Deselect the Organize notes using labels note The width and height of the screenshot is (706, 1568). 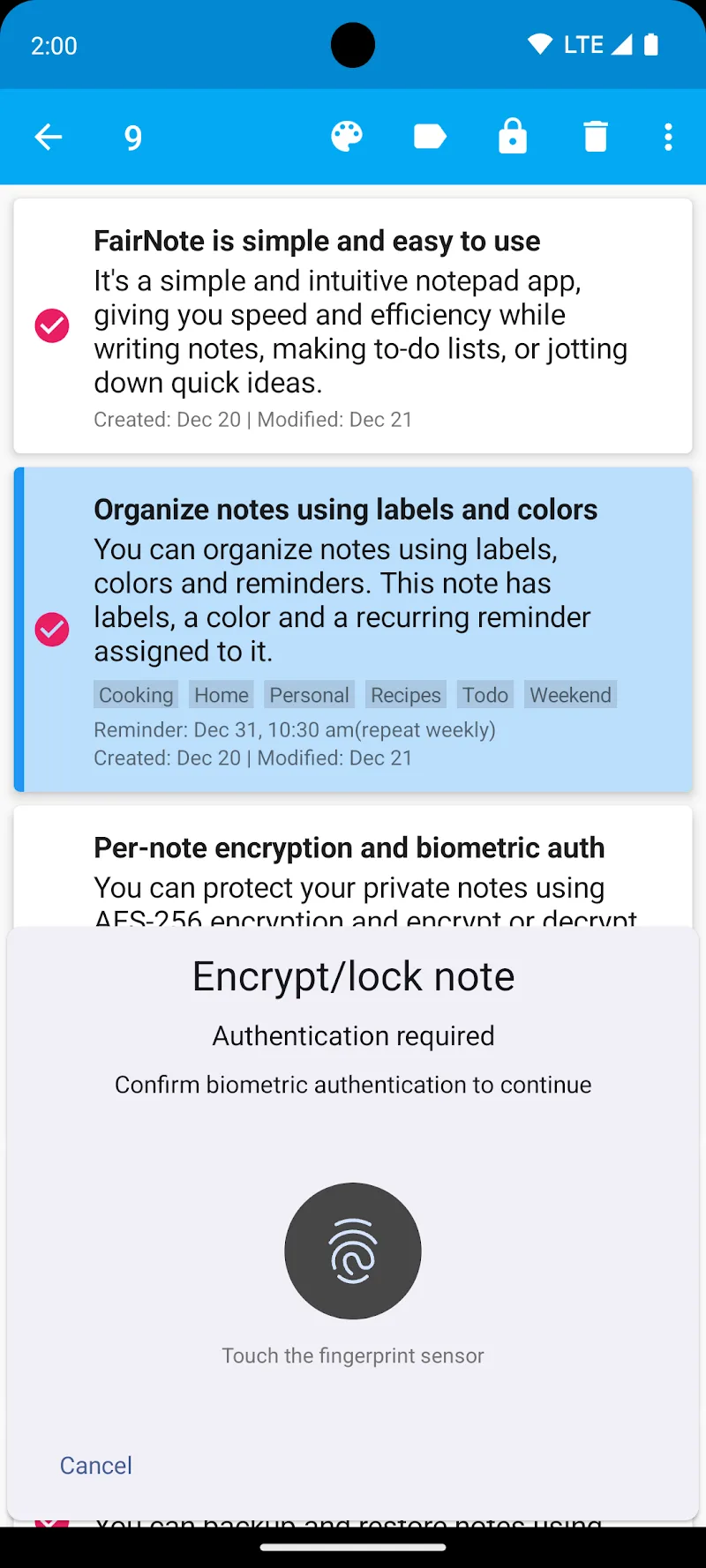pyautogui.click(x=51, y=629)
